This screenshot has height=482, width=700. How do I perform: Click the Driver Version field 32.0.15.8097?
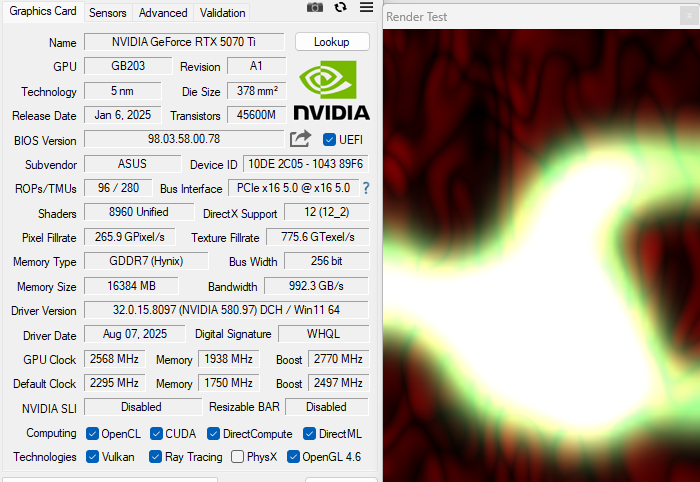pyautogui.click(x=226, y=310)
